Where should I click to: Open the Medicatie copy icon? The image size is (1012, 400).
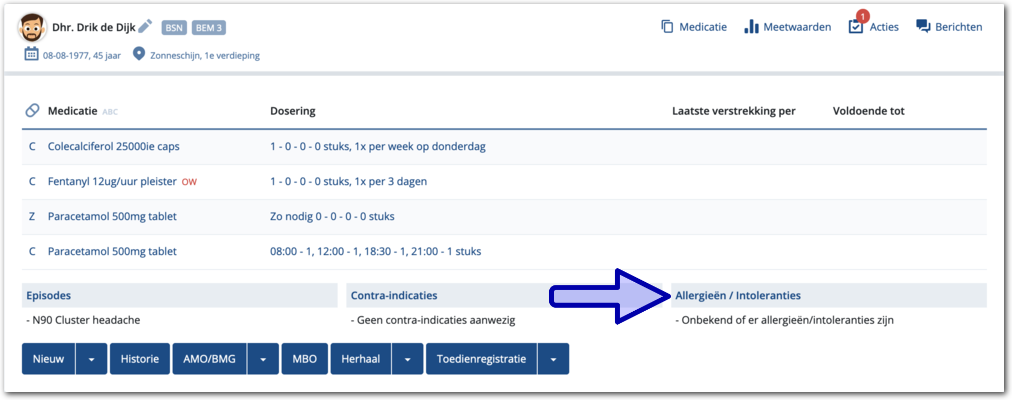point(667,27)
